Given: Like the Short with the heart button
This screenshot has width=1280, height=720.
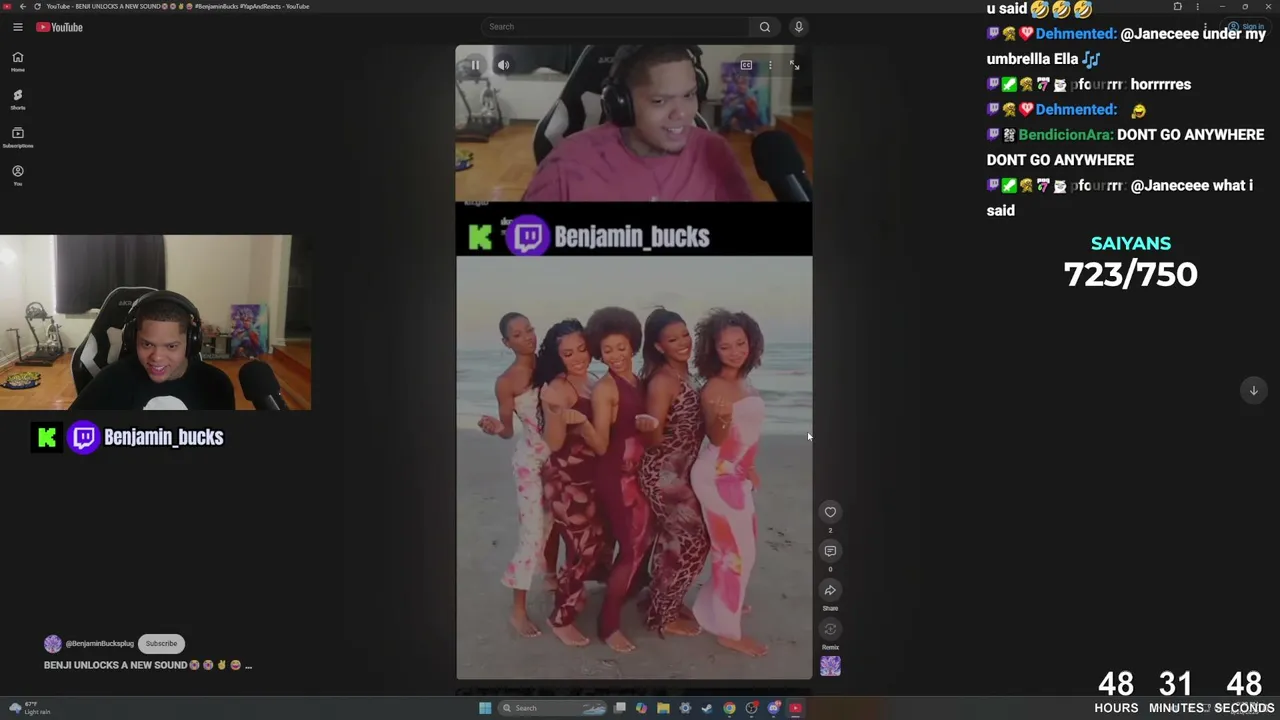Looking at the screenshot, I should 830,512.
